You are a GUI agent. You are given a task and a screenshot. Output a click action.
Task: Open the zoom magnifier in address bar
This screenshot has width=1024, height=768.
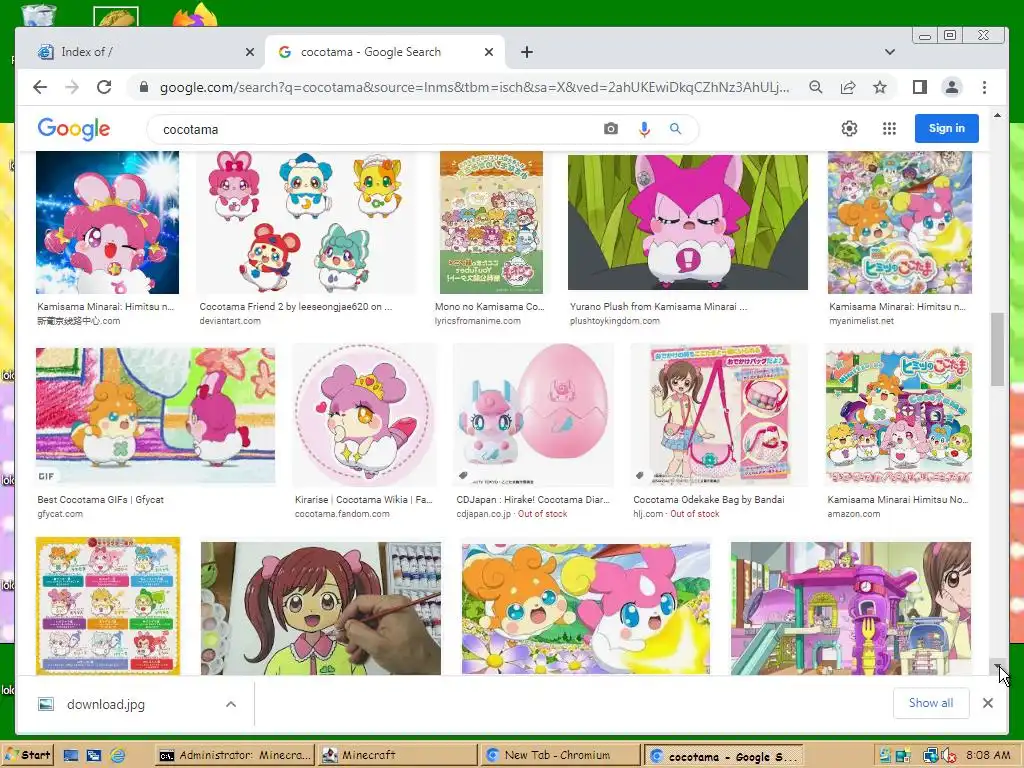point(816,87)
